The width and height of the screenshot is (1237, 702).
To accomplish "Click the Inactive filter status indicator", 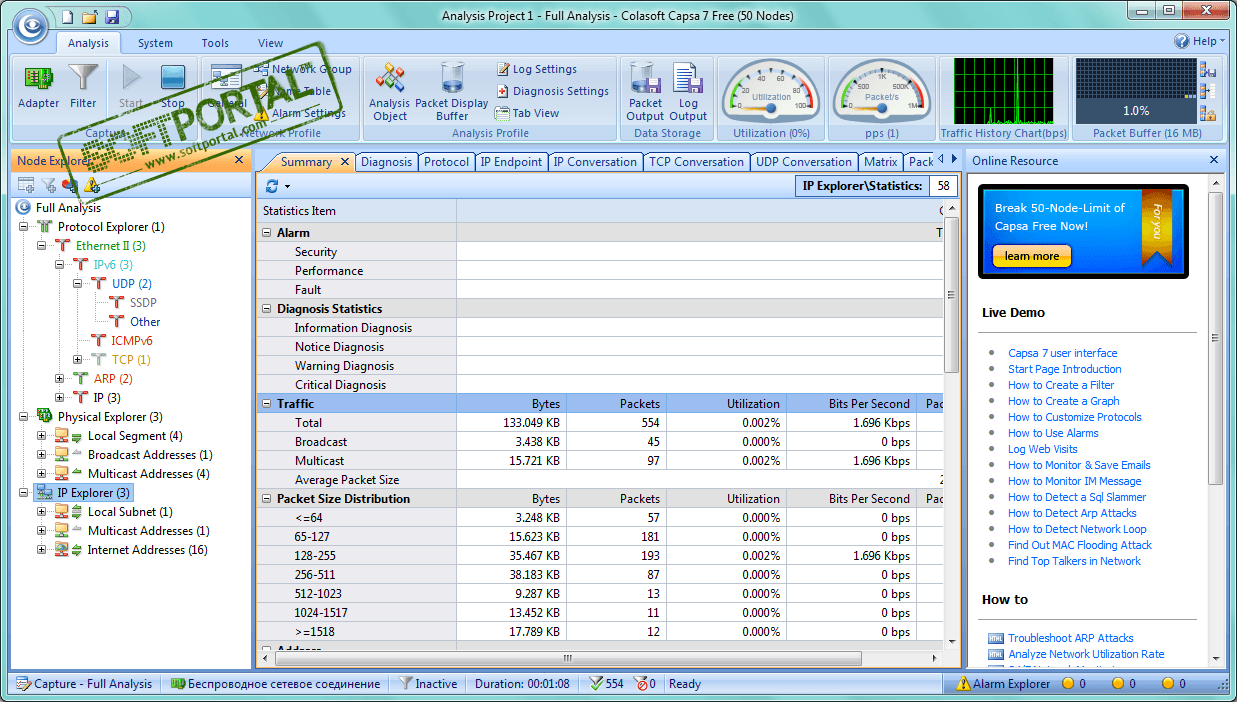I will [x=427, y=684].
